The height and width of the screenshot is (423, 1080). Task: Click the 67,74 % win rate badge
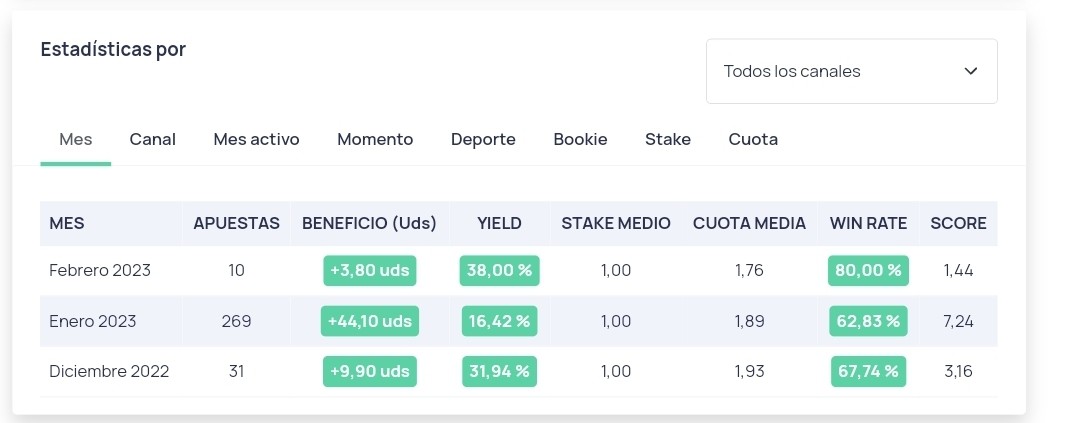(x=868, y=371)
